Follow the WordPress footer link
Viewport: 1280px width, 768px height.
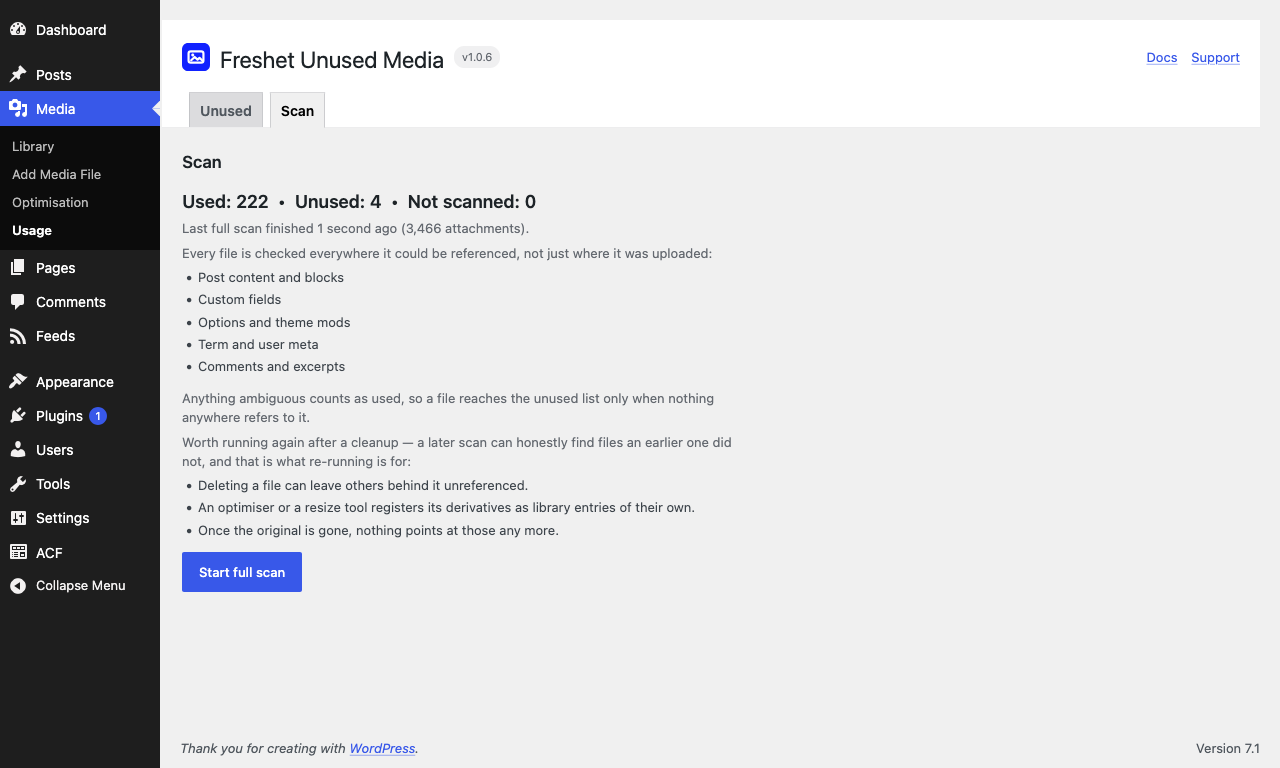(x=382, y=749)
